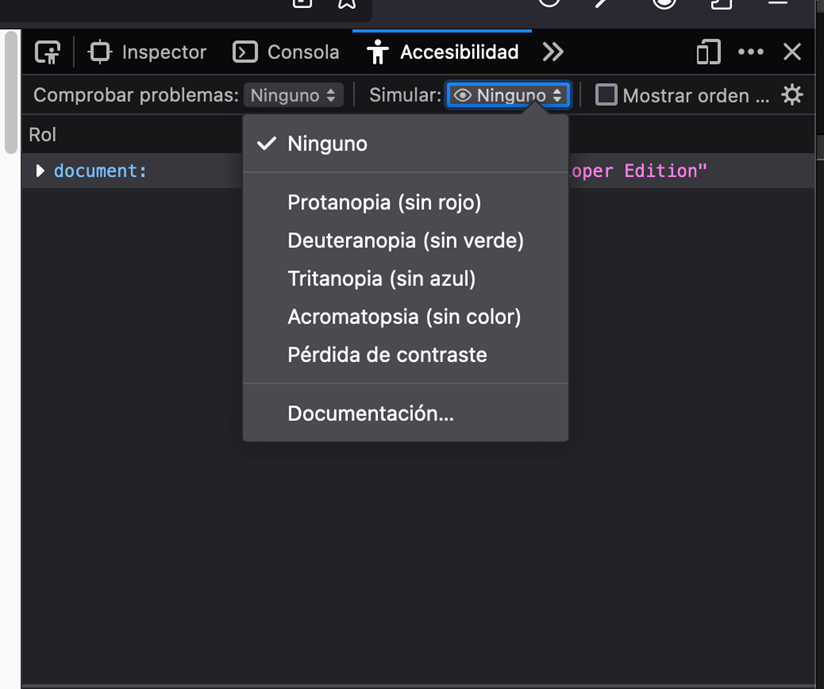Select the Accesibilidad tab

pos(442,52)
